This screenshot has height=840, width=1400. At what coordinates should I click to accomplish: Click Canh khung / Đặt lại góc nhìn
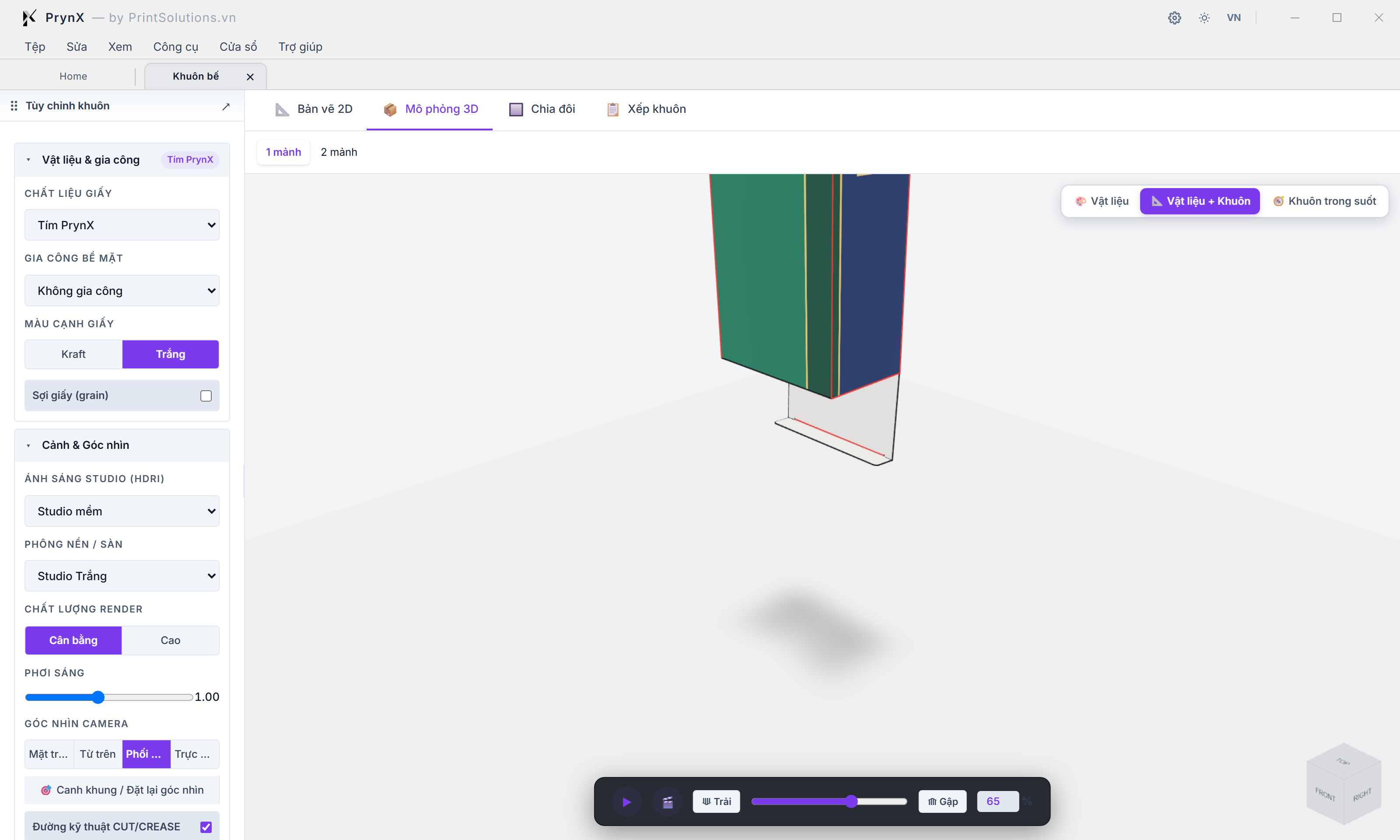(122, 790)
